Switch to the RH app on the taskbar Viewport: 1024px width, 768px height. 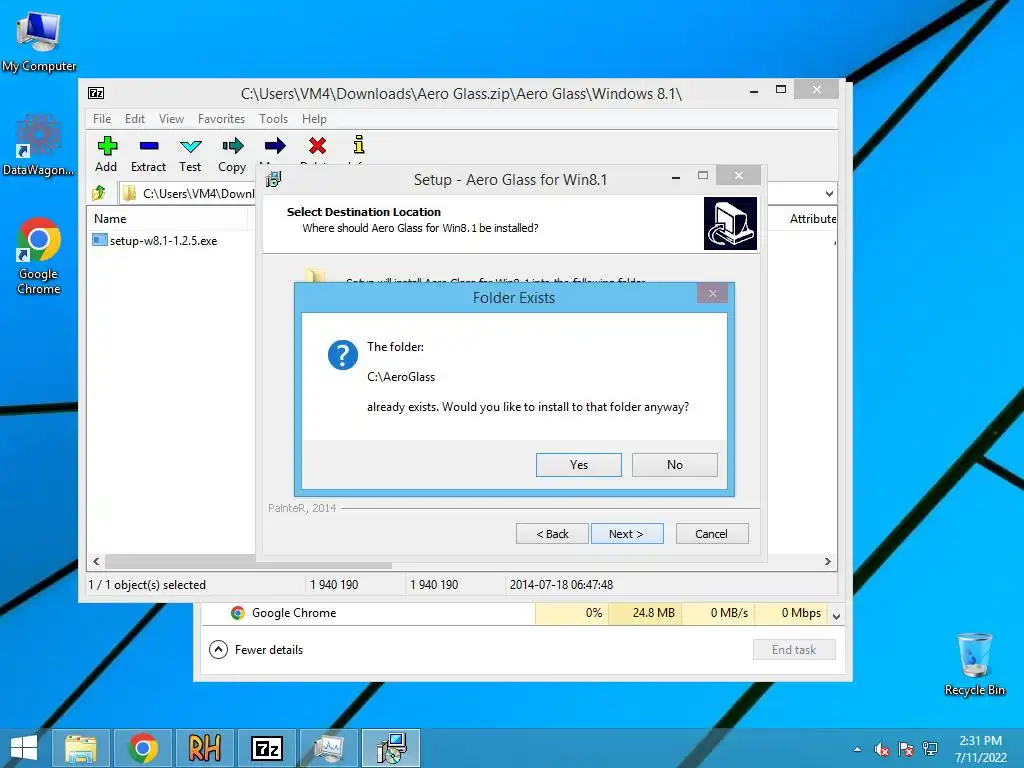click(x=204, y=748)
